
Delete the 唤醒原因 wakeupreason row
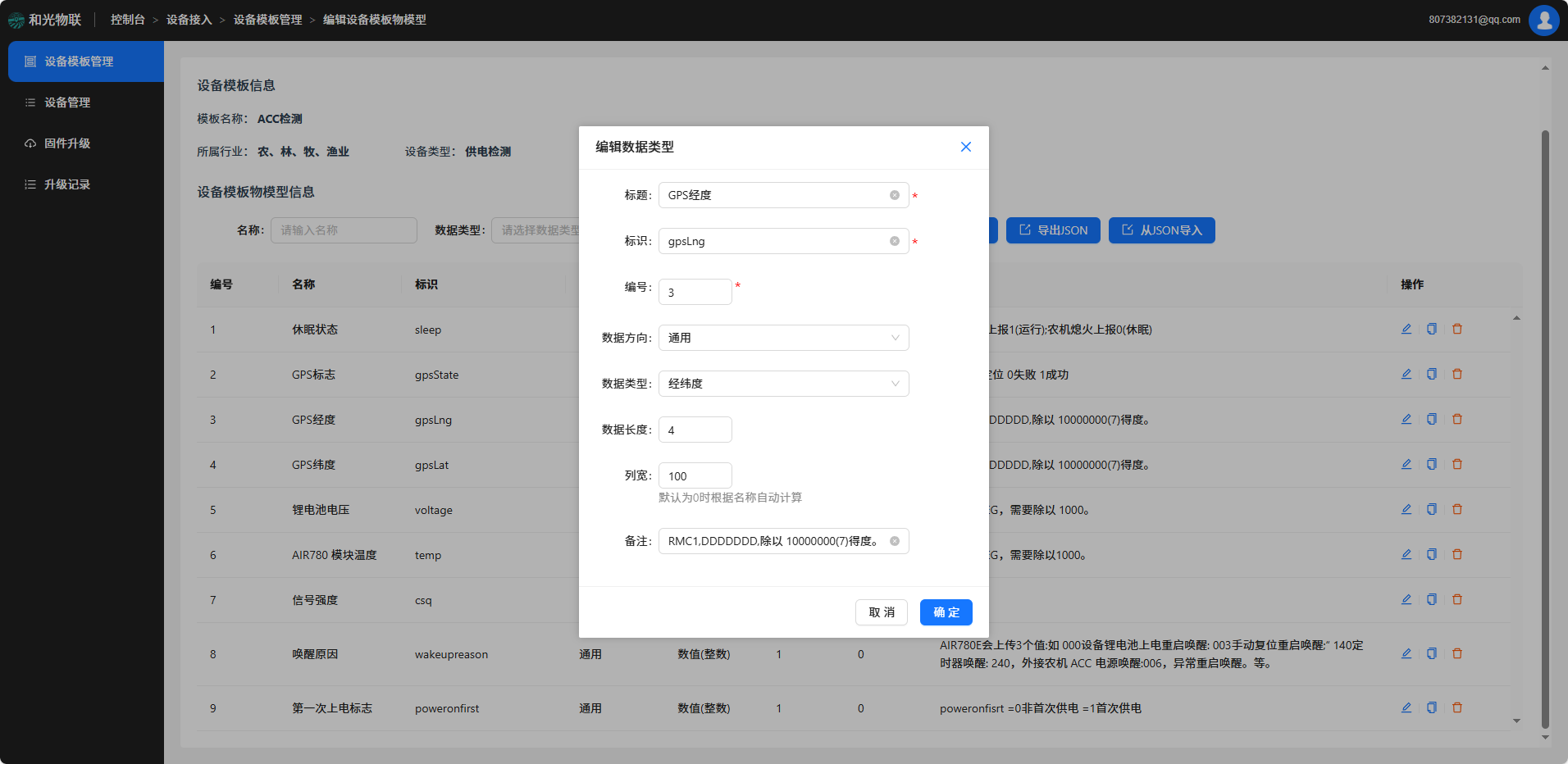(x=1457, y=653)
